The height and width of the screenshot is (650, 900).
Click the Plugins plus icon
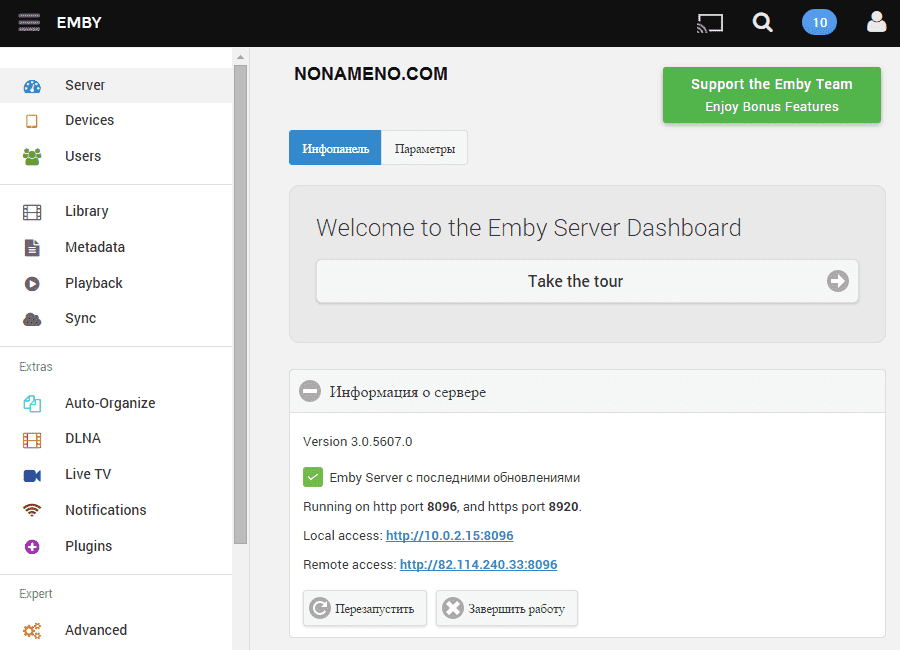click(32, 547)
